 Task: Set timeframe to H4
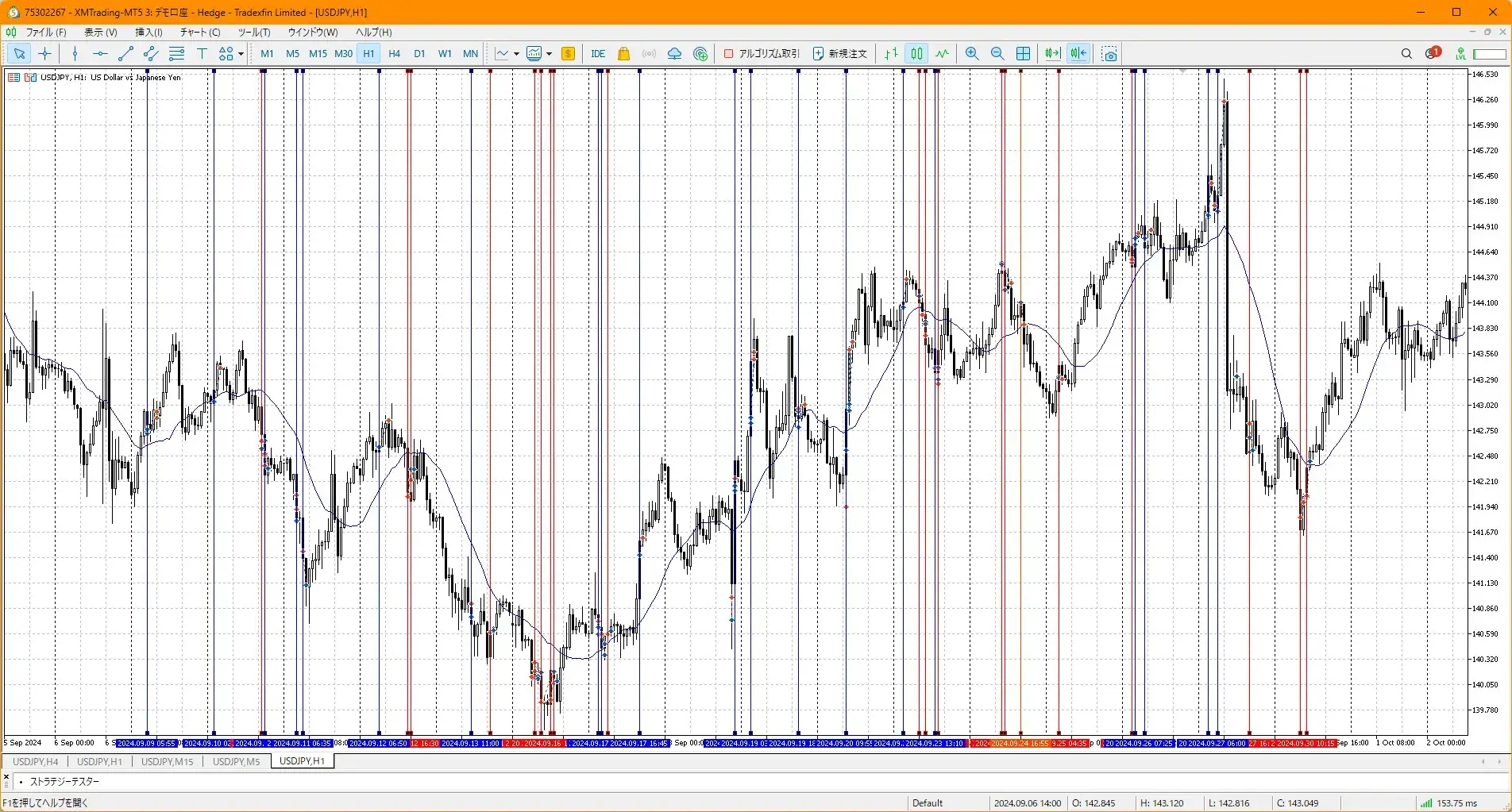[x=394, y=54]
